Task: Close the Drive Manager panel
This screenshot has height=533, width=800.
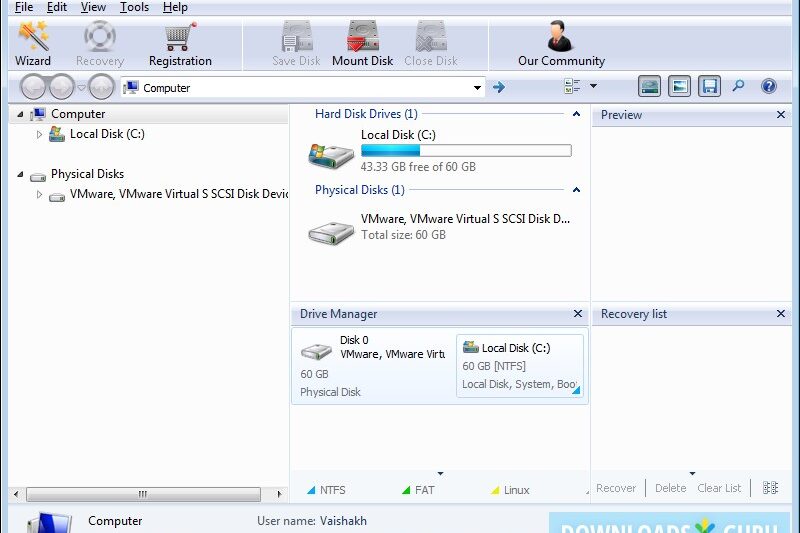Action: pyautogui.click(x=578, y=314)
